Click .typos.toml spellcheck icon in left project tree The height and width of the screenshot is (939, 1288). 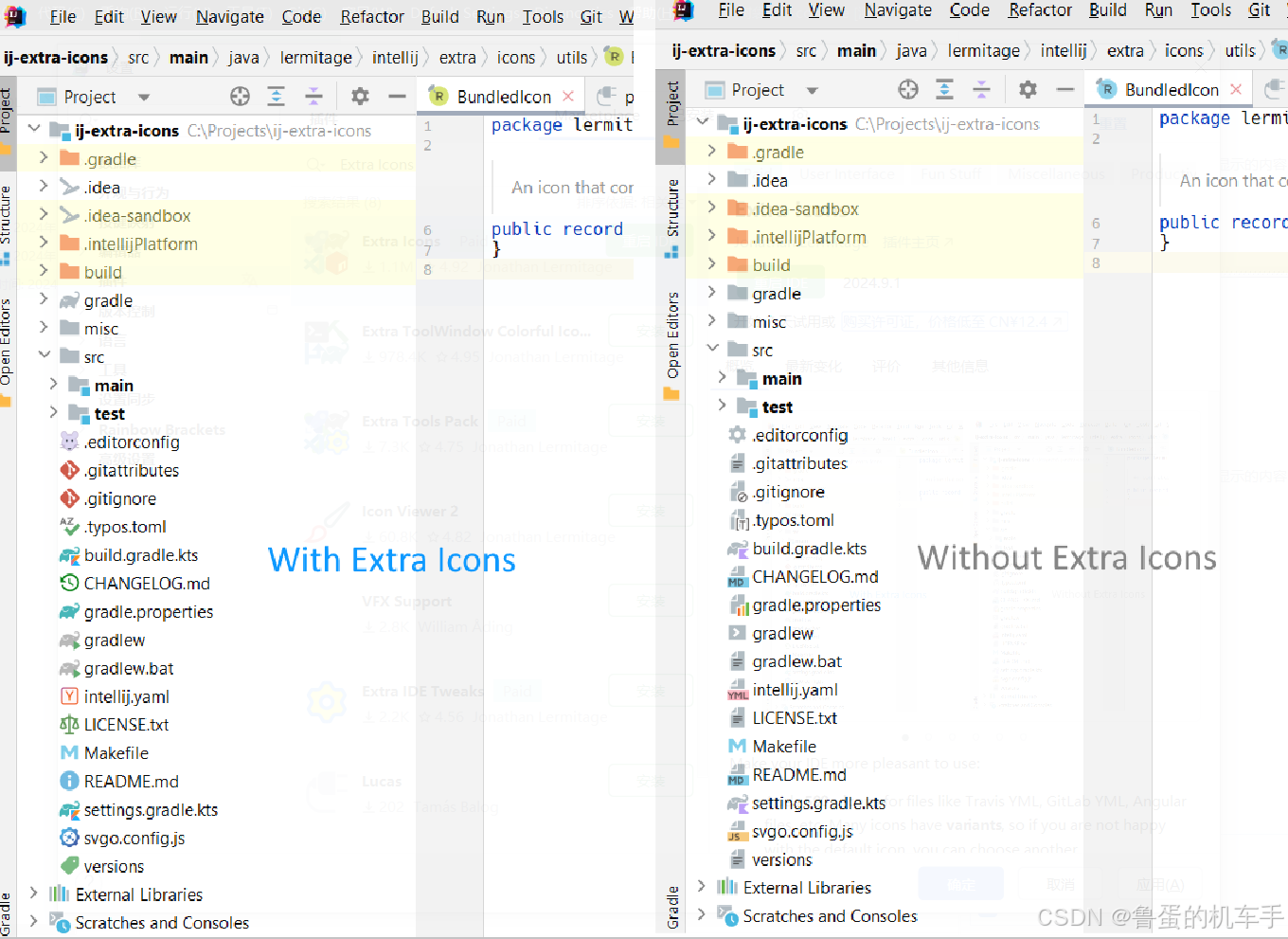69,527
